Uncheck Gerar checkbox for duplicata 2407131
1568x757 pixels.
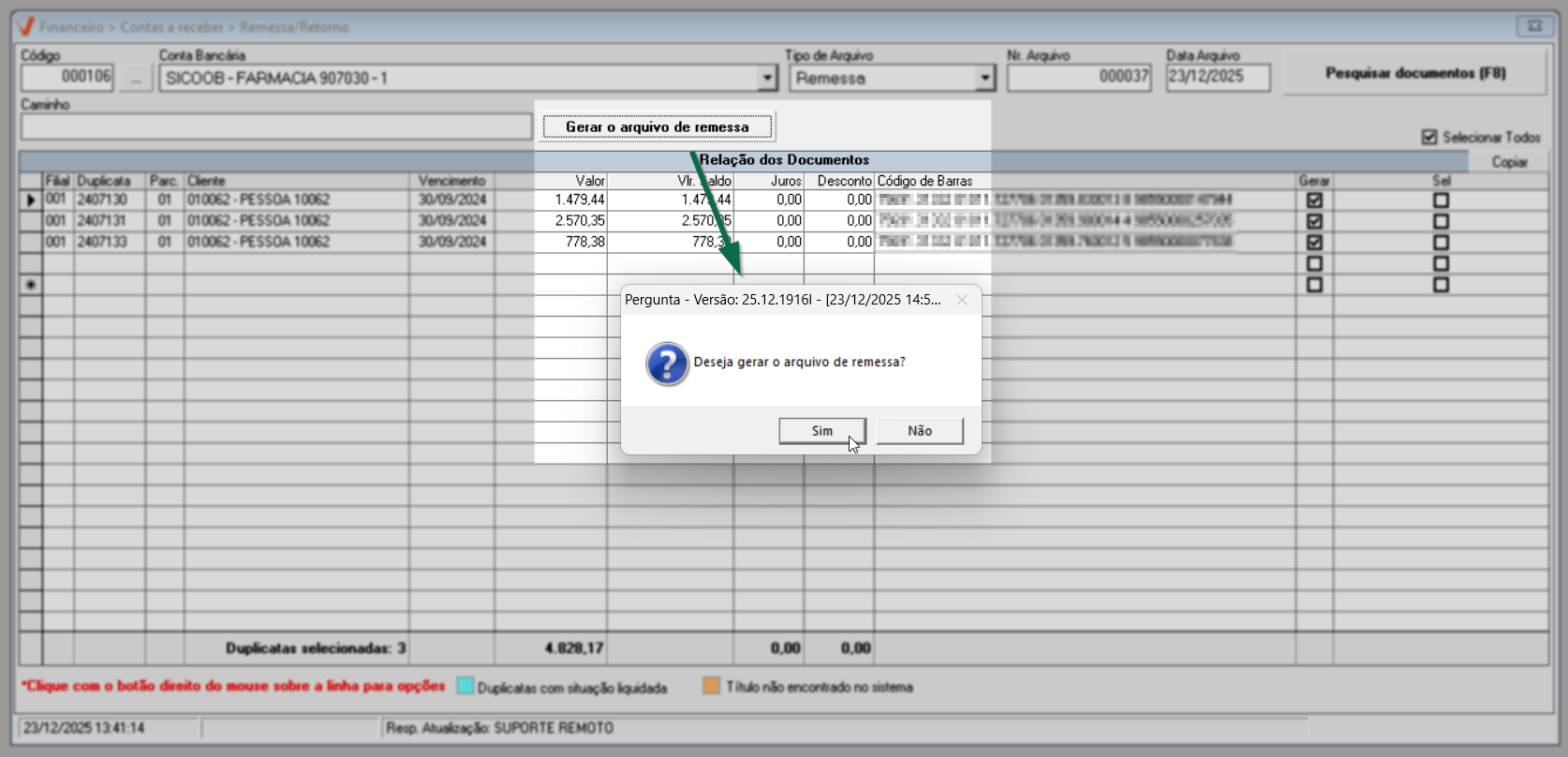click(x=1315, y=221)
